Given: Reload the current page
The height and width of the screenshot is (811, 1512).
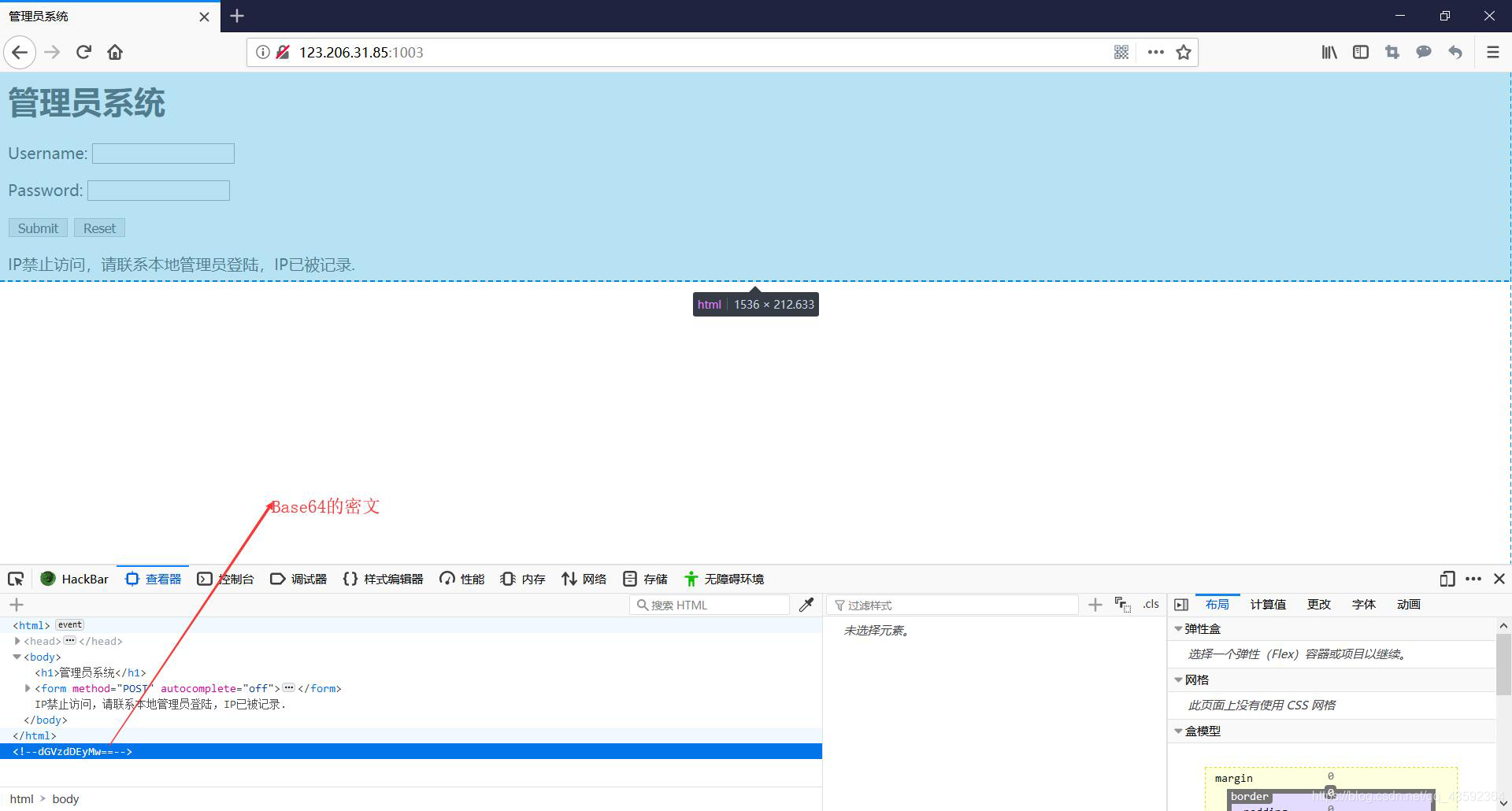Looking at the screenshot, I should [x=83, y=53].
